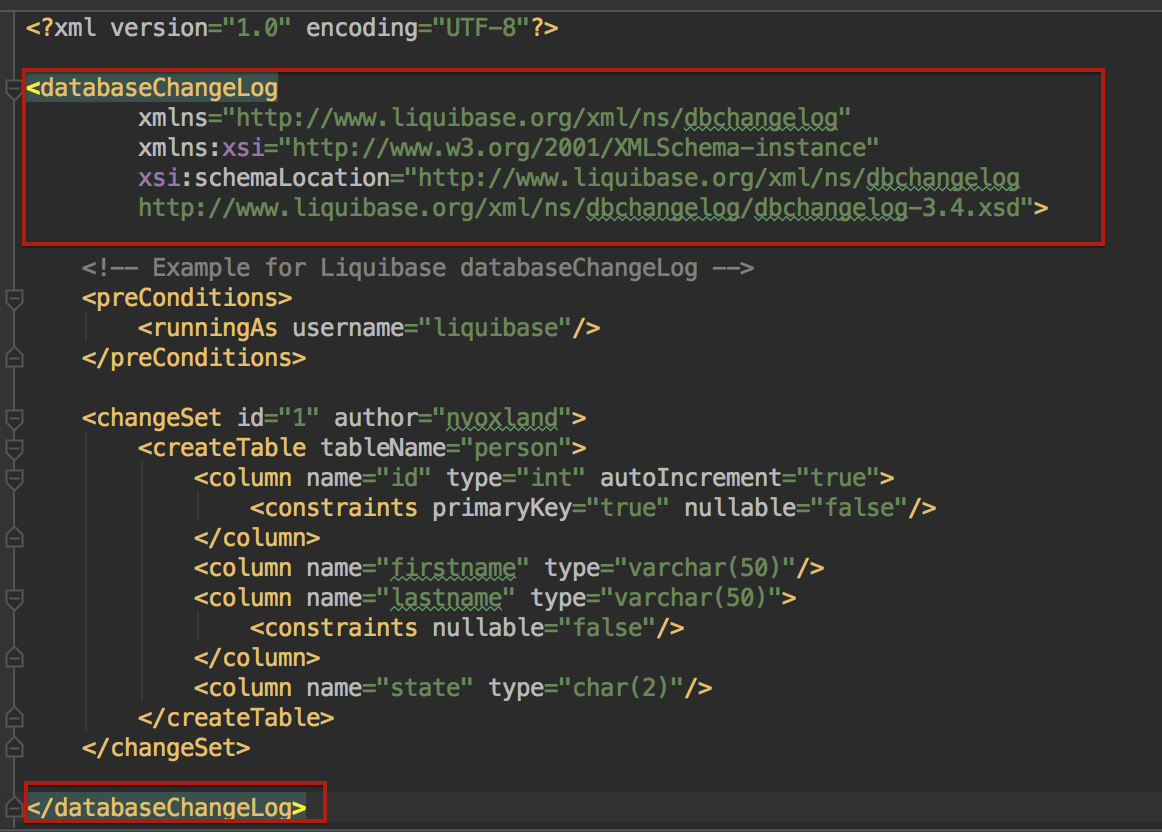The image size is (1162, 832).
Task: Click the runningAs tag name
Action: pyautogui.click(x=215, y=328)
